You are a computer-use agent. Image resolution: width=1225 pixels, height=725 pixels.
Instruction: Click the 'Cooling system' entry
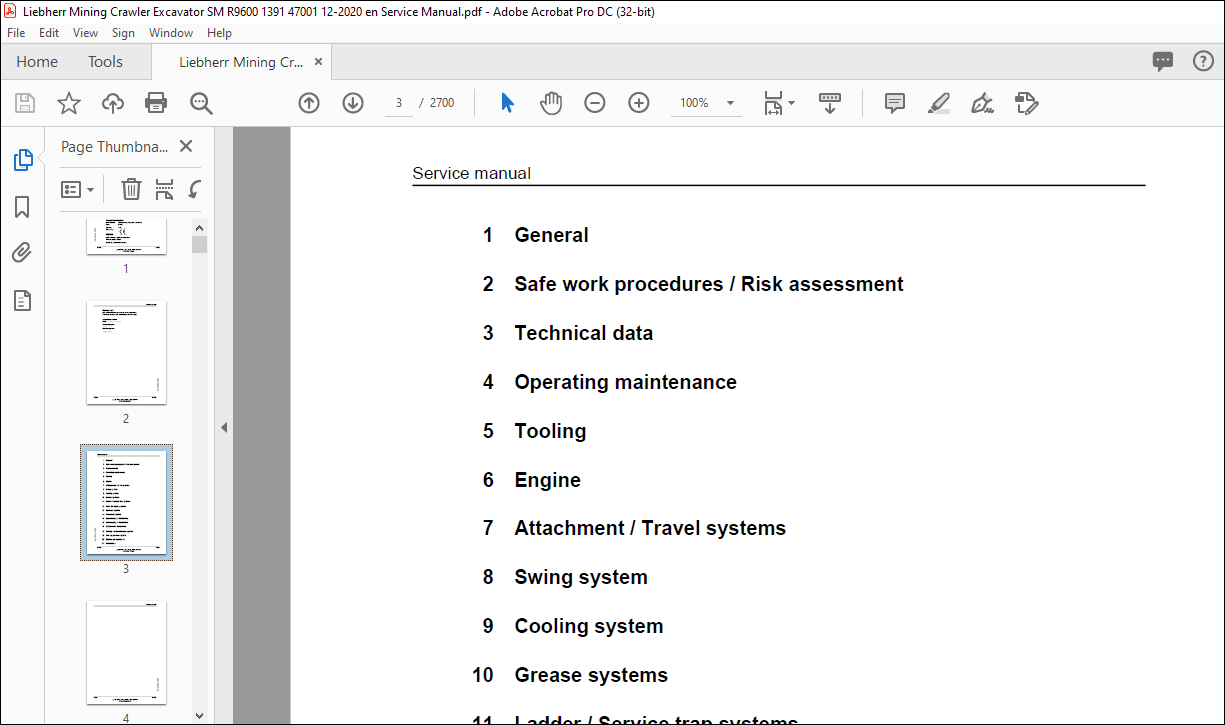(589, 626)
